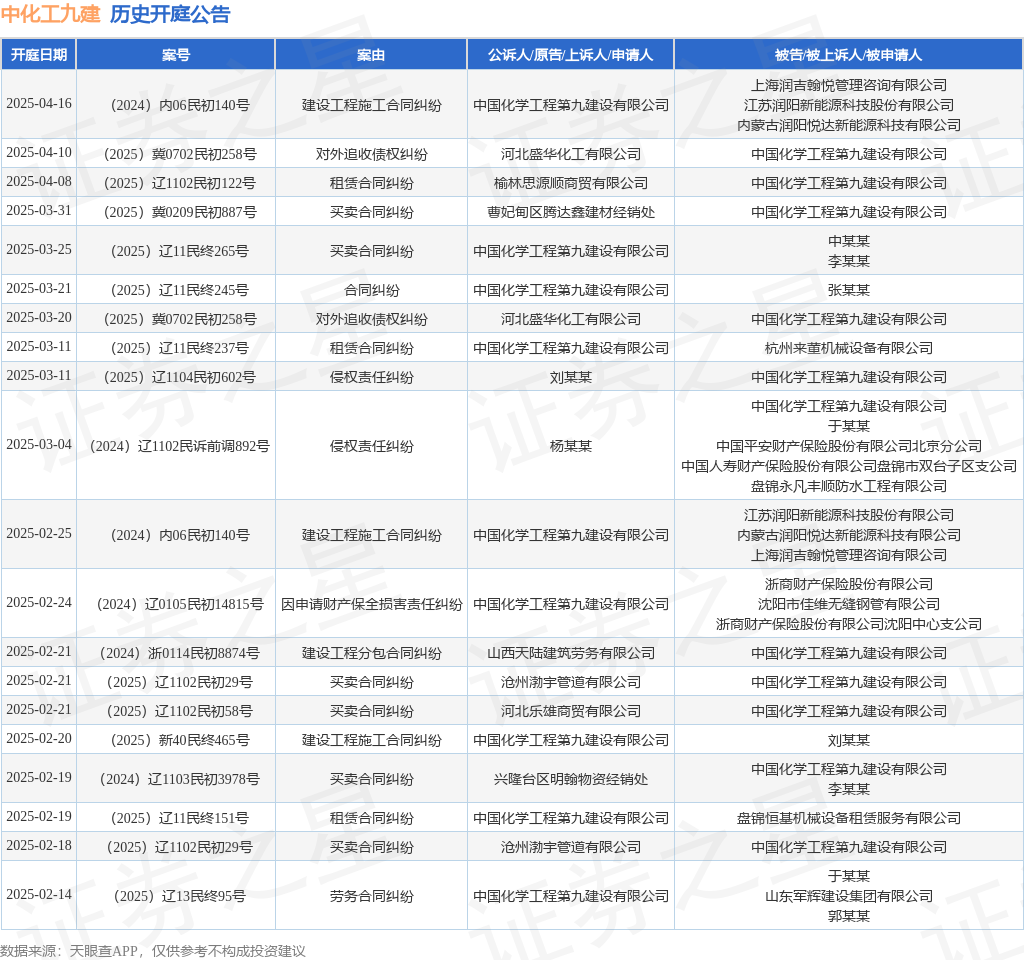1024x960 pixels.
Task: Click the 中化工九建 title text
Action: 50,14
